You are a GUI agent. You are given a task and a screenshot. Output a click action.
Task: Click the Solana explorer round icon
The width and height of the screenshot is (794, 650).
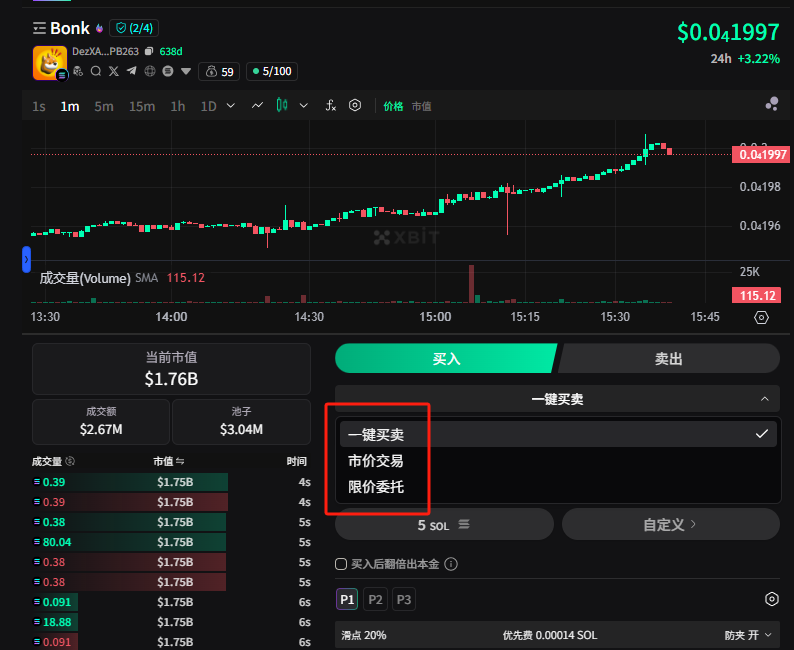click(168, 71)
